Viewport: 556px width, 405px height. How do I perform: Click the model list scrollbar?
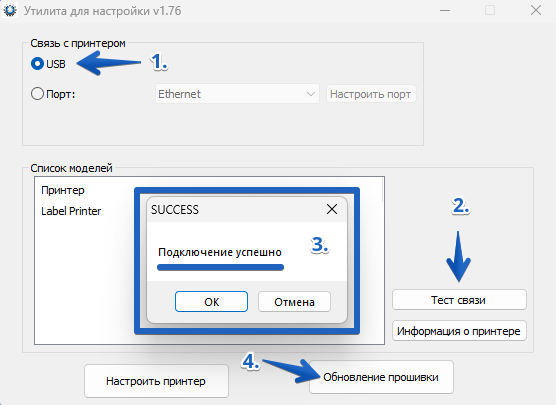[x=383, y=190]
